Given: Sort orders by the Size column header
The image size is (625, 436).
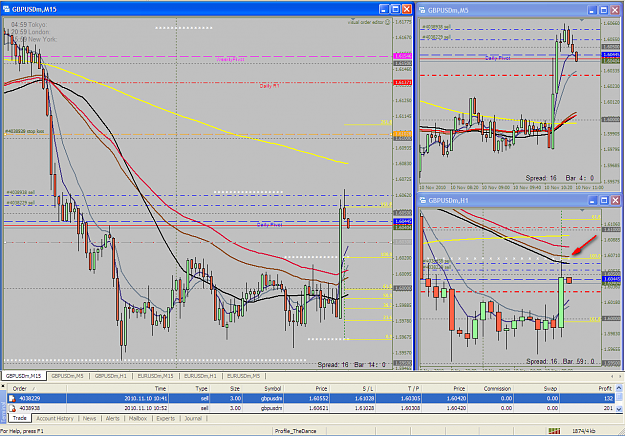Looking at the screenshot, I should click(x=226, y=389).
